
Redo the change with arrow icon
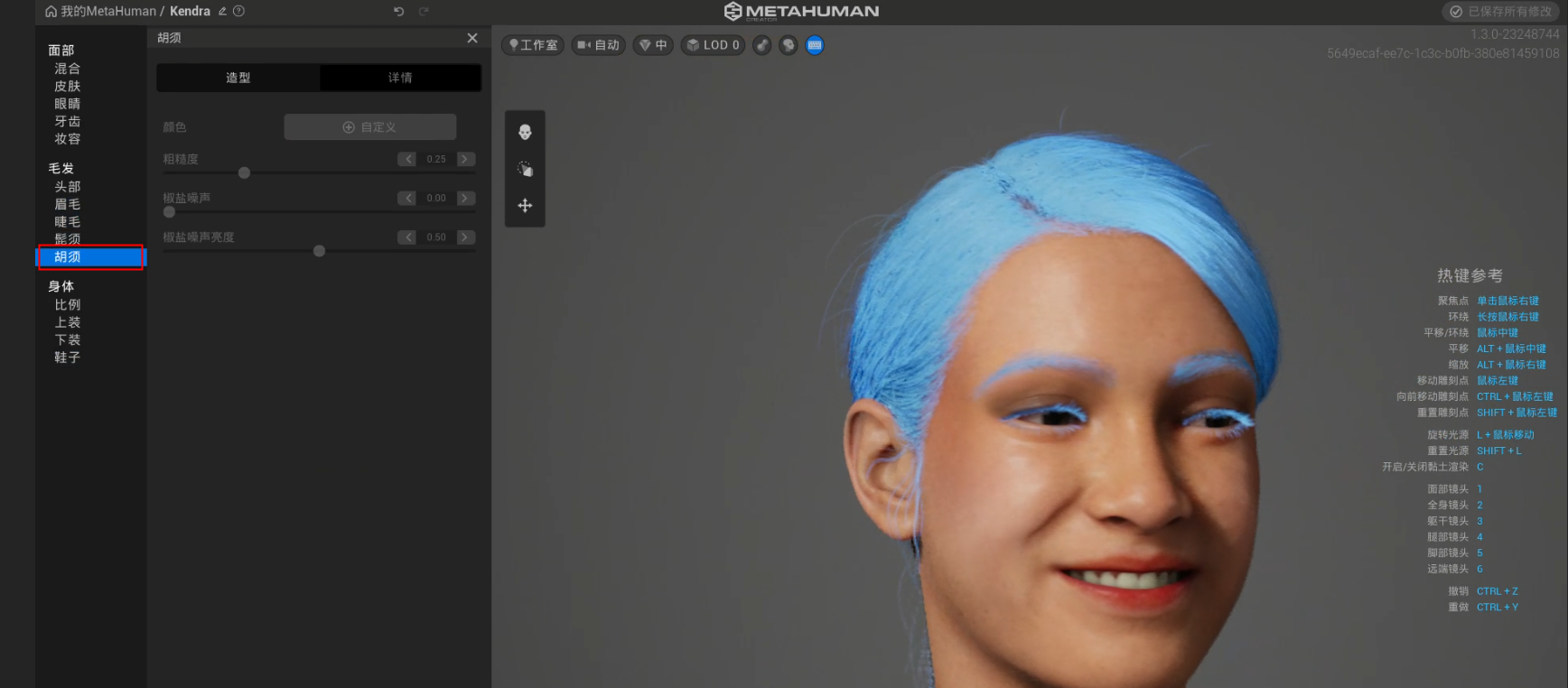pos(424,12)
